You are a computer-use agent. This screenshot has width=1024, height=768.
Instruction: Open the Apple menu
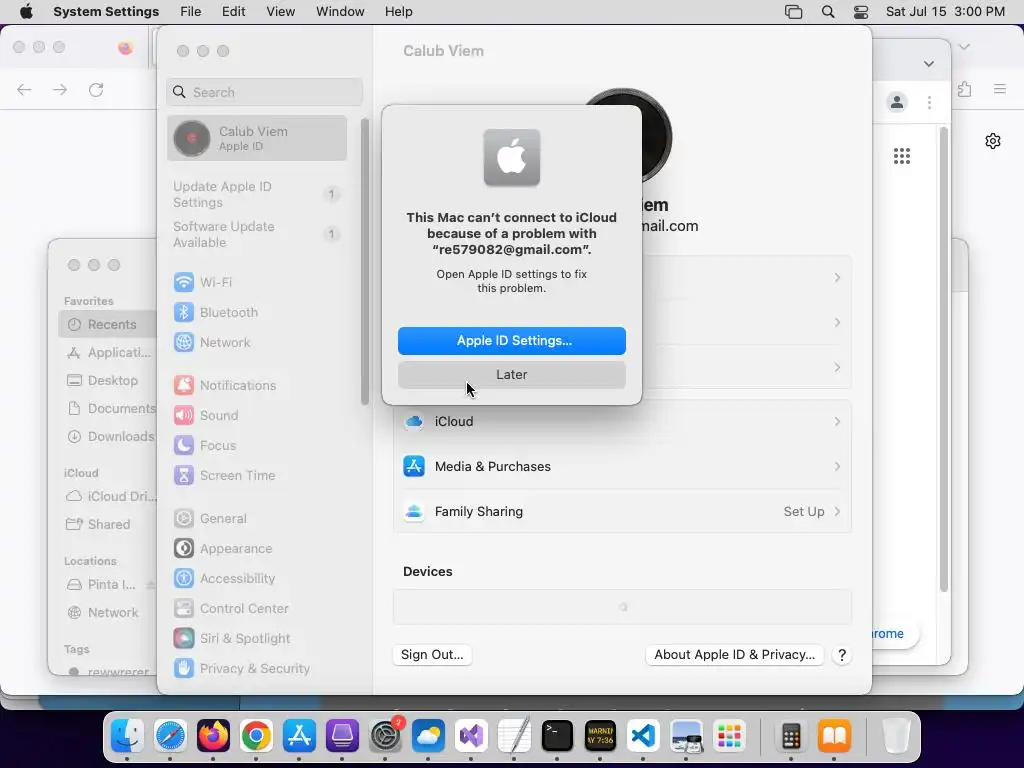pos(26,12)
